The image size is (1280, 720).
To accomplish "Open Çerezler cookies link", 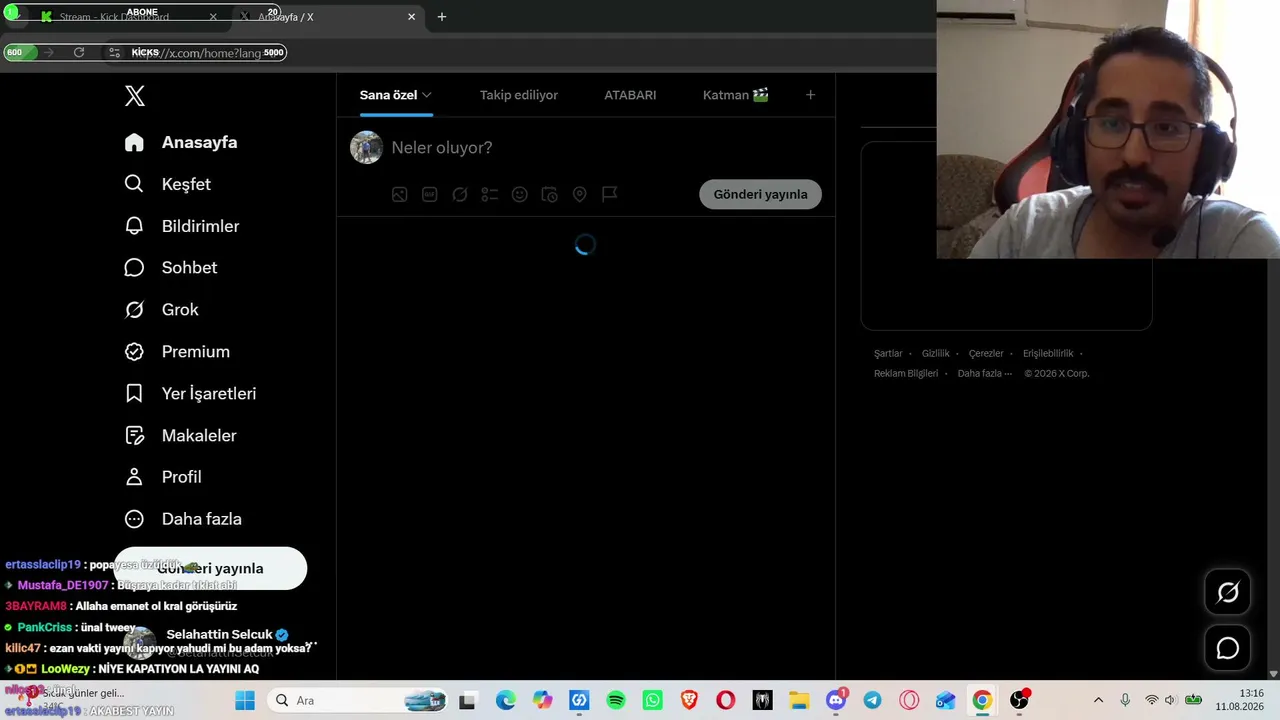I will click(986, 353).
